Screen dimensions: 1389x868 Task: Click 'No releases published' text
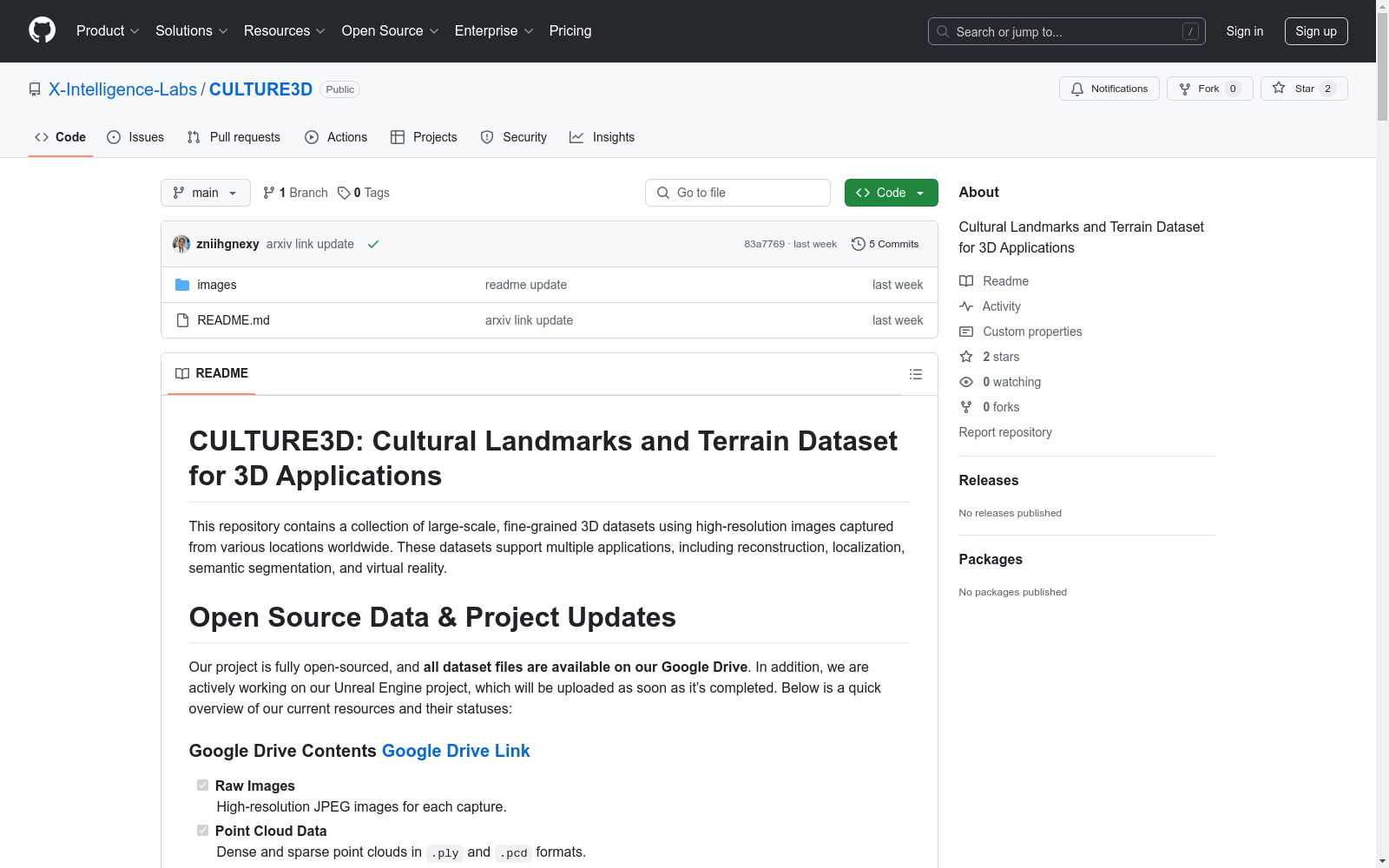1010,513
